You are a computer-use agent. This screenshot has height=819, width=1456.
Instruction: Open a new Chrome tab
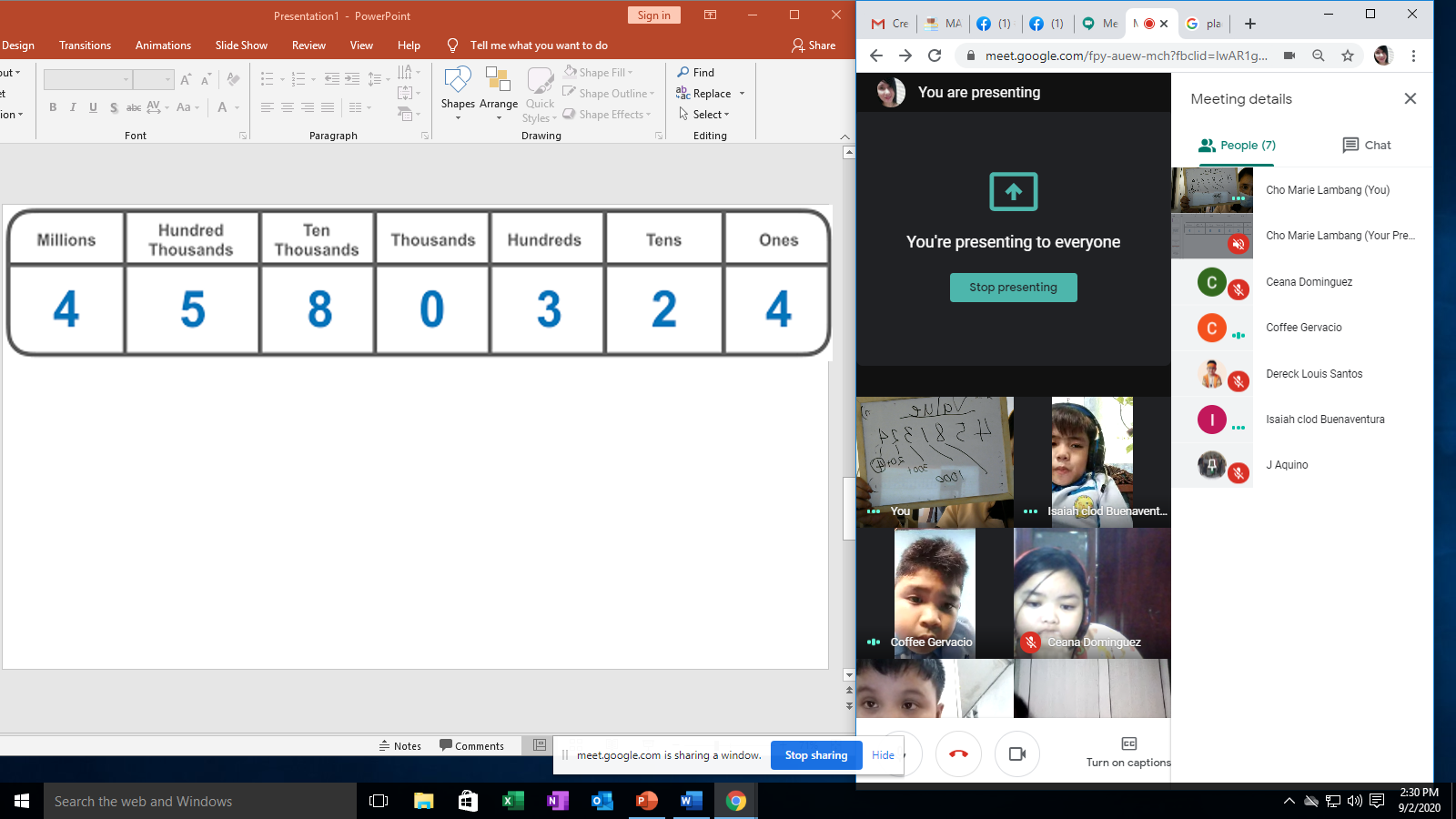1250,24
